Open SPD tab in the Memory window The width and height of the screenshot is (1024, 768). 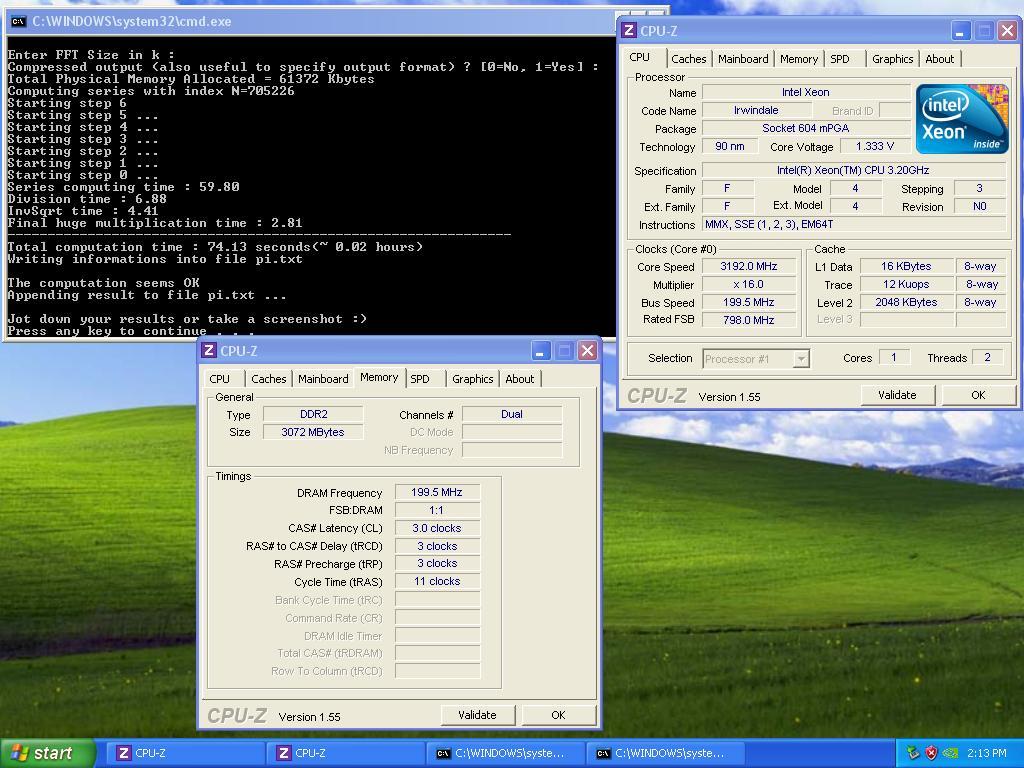420,379
